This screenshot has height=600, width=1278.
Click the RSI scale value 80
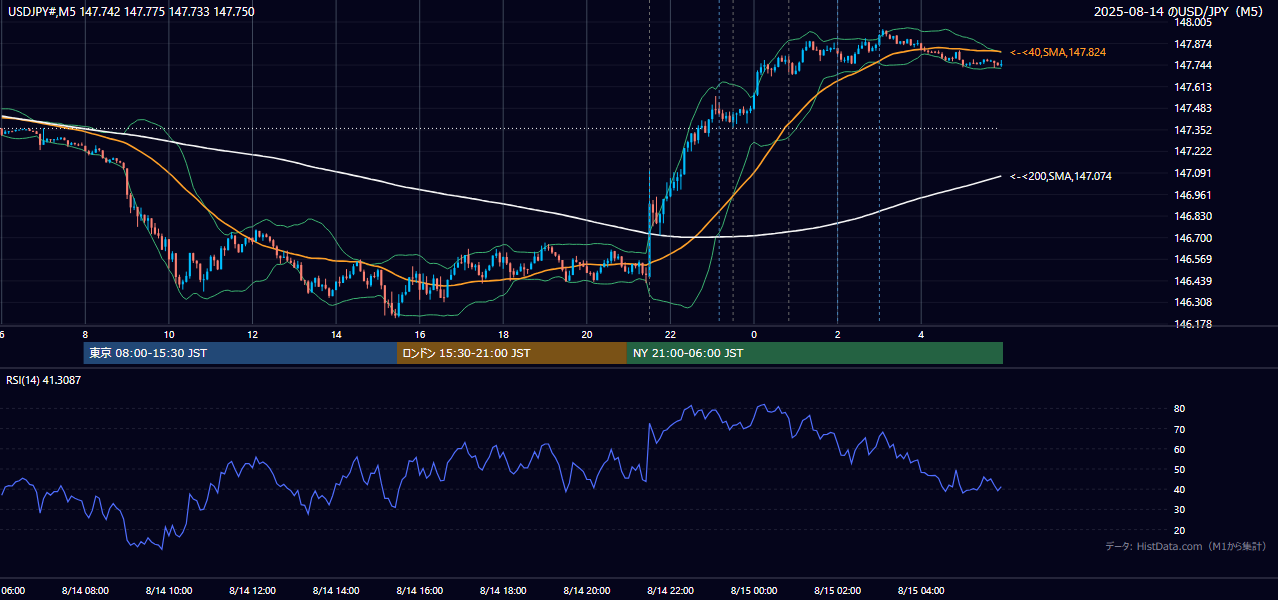tap(1180, 409)
